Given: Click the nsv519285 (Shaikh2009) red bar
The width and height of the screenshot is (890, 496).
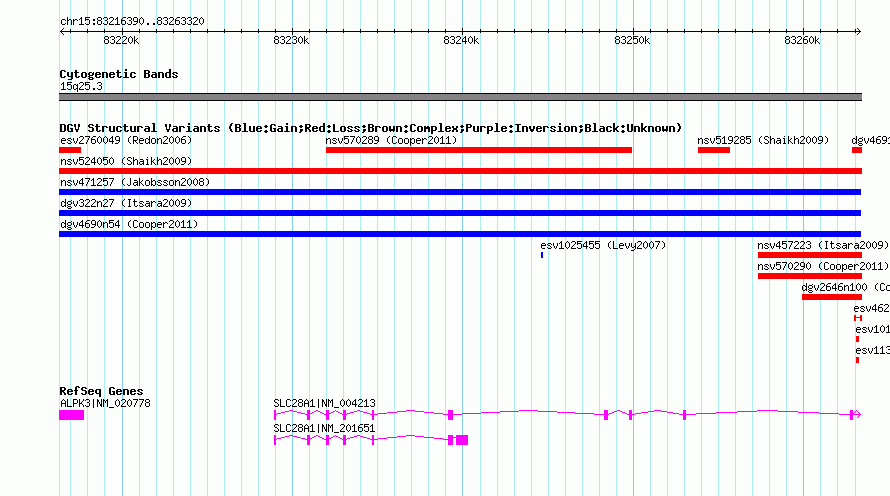Looking at the screenshot, I should tap(713, 150).
